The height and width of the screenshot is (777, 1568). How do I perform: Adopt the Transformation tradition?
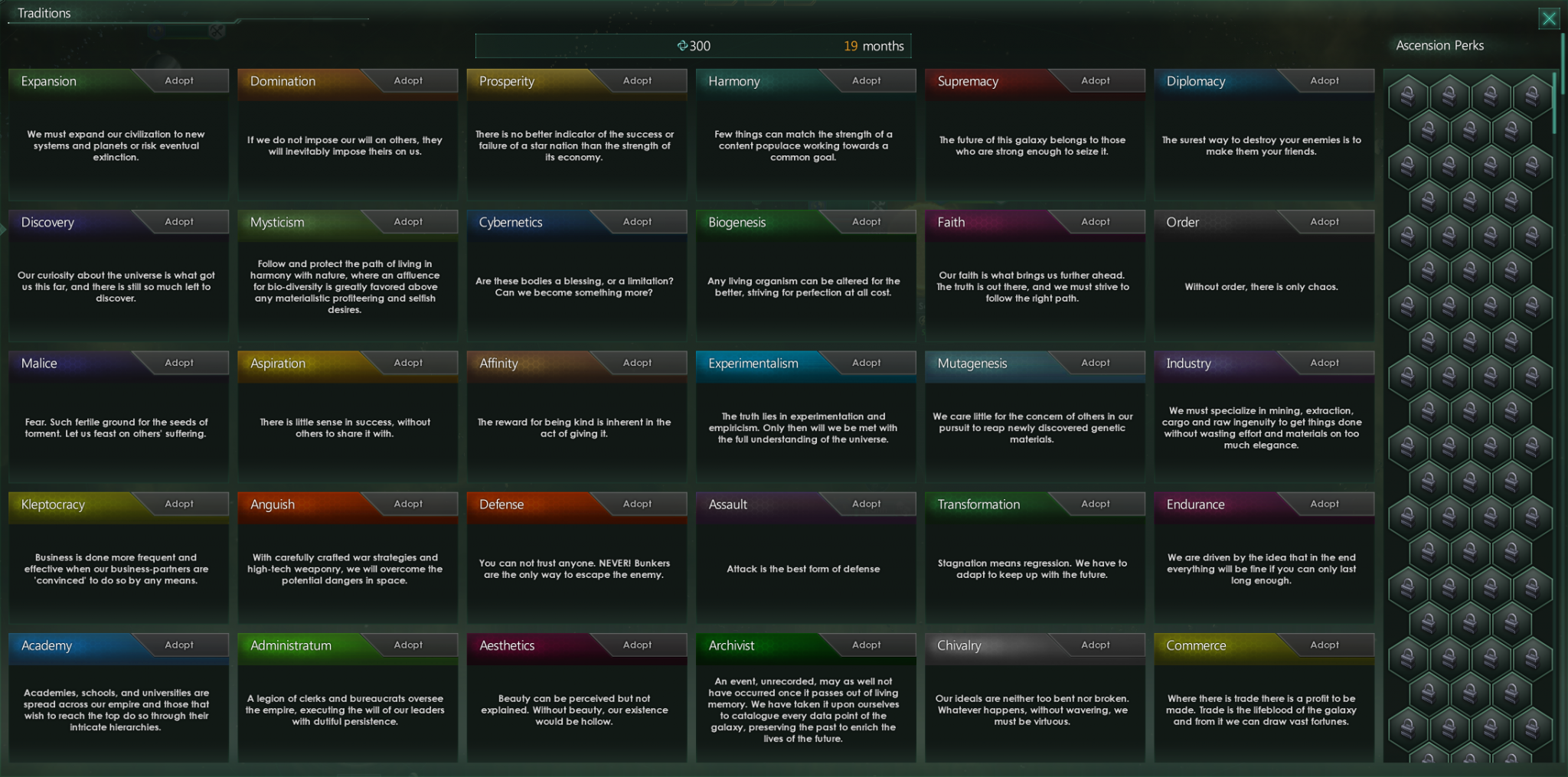pos(1096,503)
